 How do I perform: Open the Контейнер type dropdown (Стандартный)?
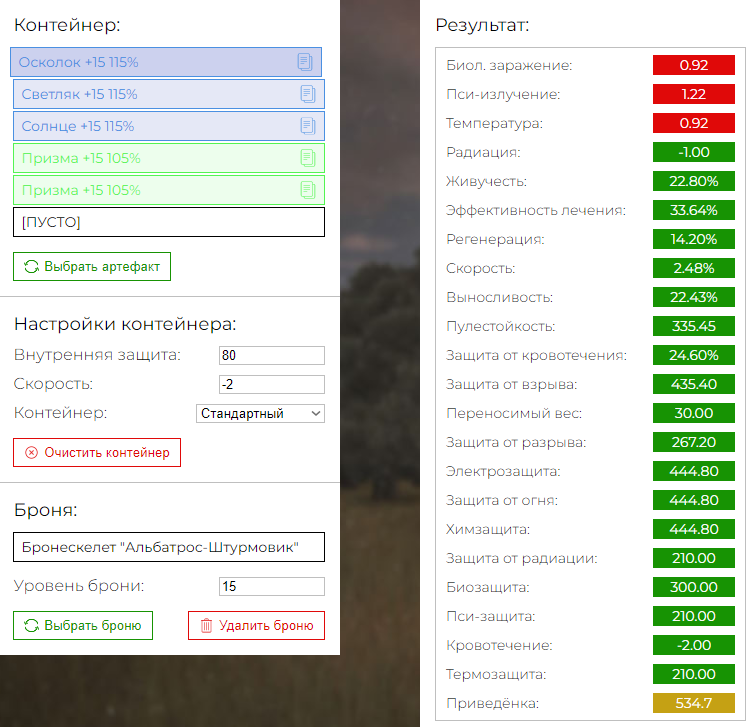click(x=260, y=413)
